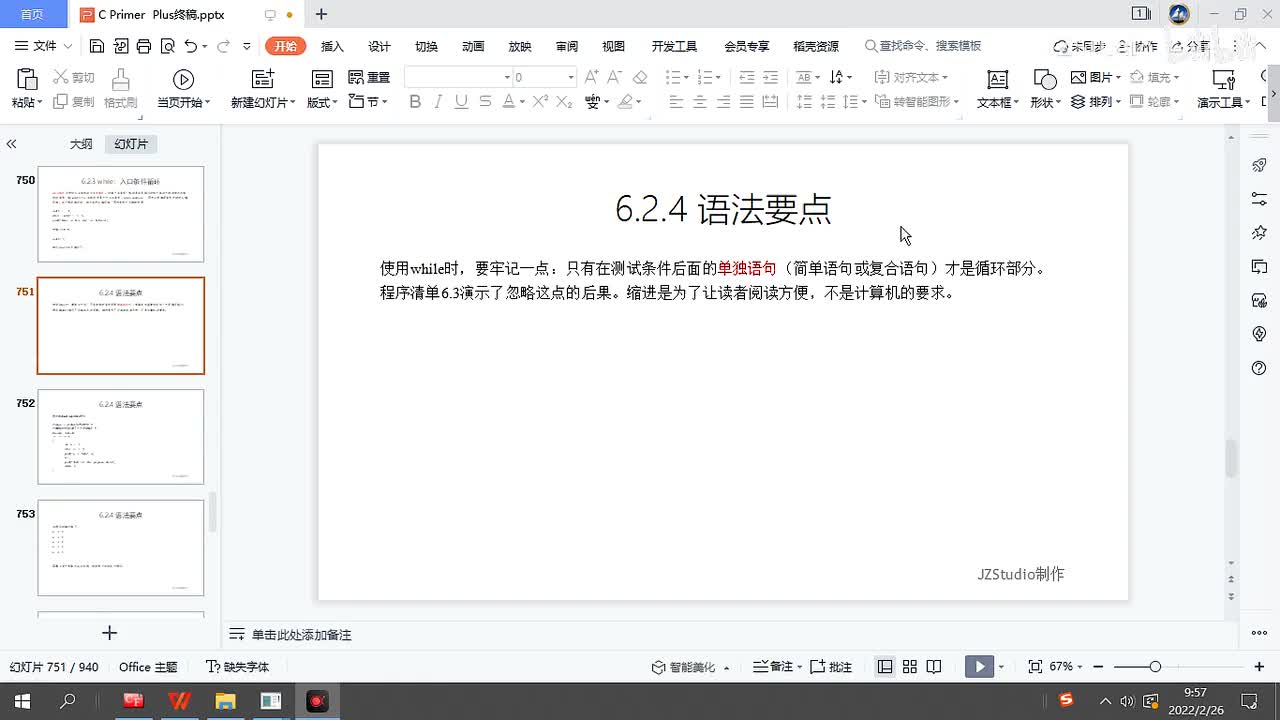The width and height of the screenshot is (1280, 720).
Task: Click the Format Painter (格式刷) icon
Action: (120, 80)
